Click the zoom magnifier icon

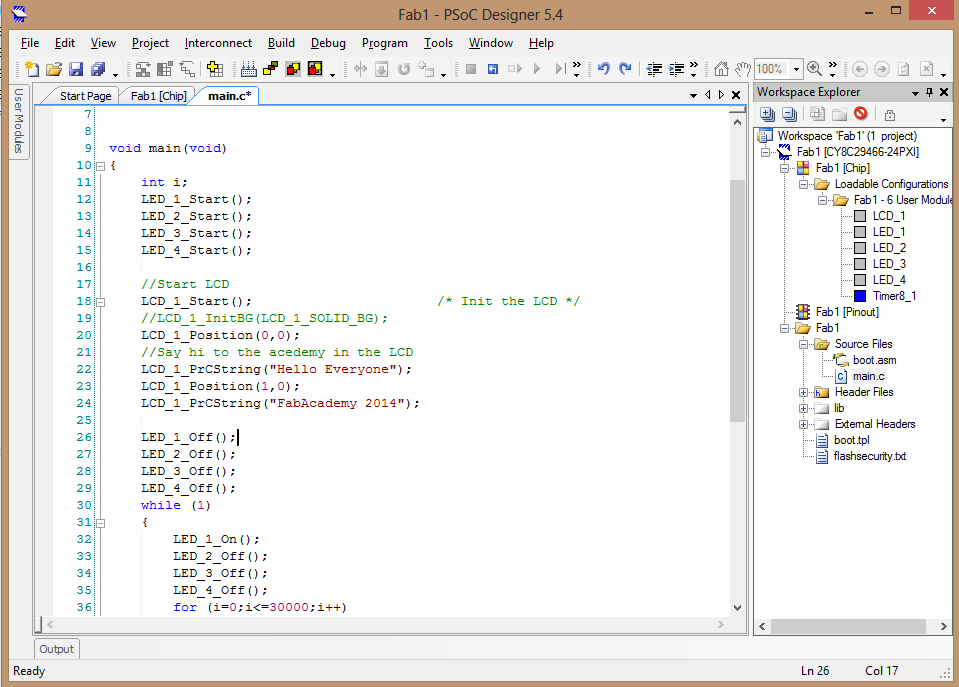click(x=814, y=69)
